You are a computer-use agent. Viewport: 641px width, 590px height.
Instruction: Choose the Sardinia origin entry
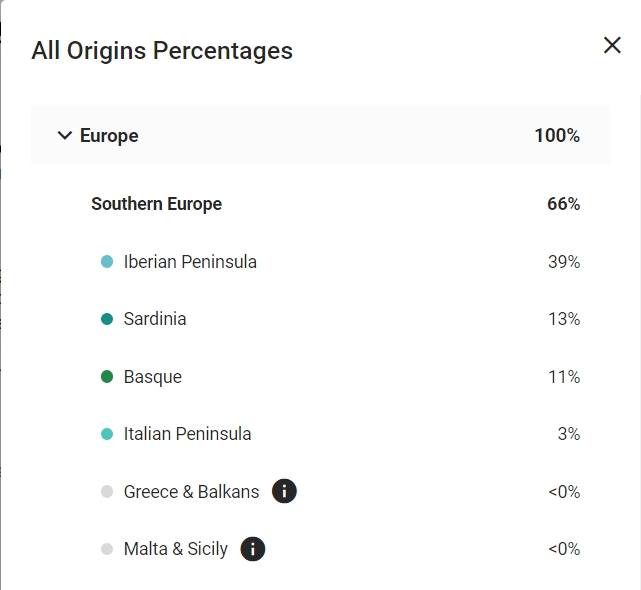pyautogui.click(x=155, y=319)
